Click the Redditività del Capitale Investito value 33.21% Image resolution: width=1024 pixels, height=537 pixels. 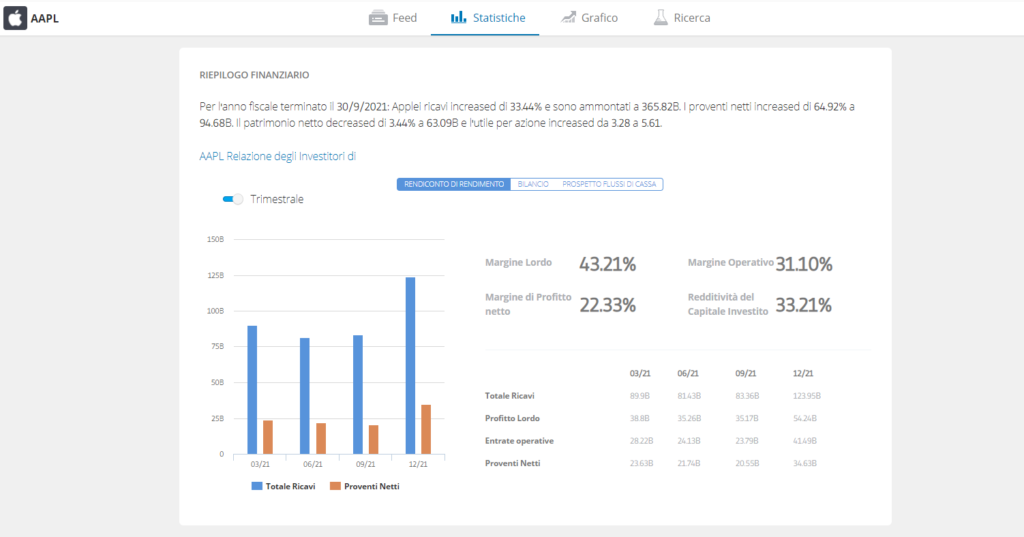[803, 305]
